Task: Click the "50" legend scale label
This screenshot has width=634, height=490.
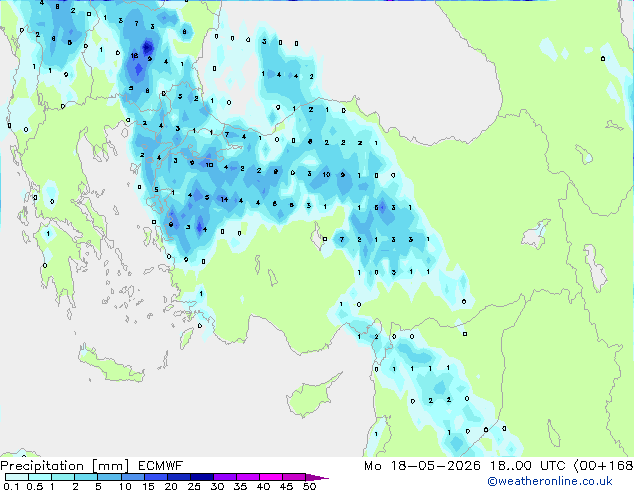Action: tap(309, 486)
